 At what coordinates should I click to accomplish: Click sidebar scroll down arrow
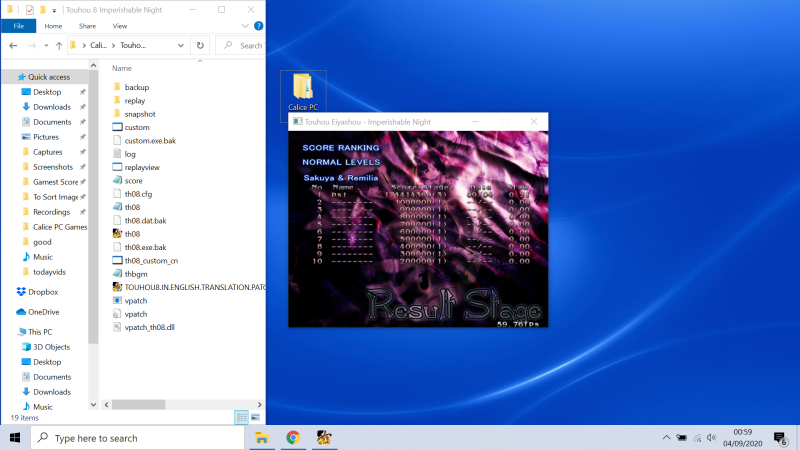[x=93, y=405]
